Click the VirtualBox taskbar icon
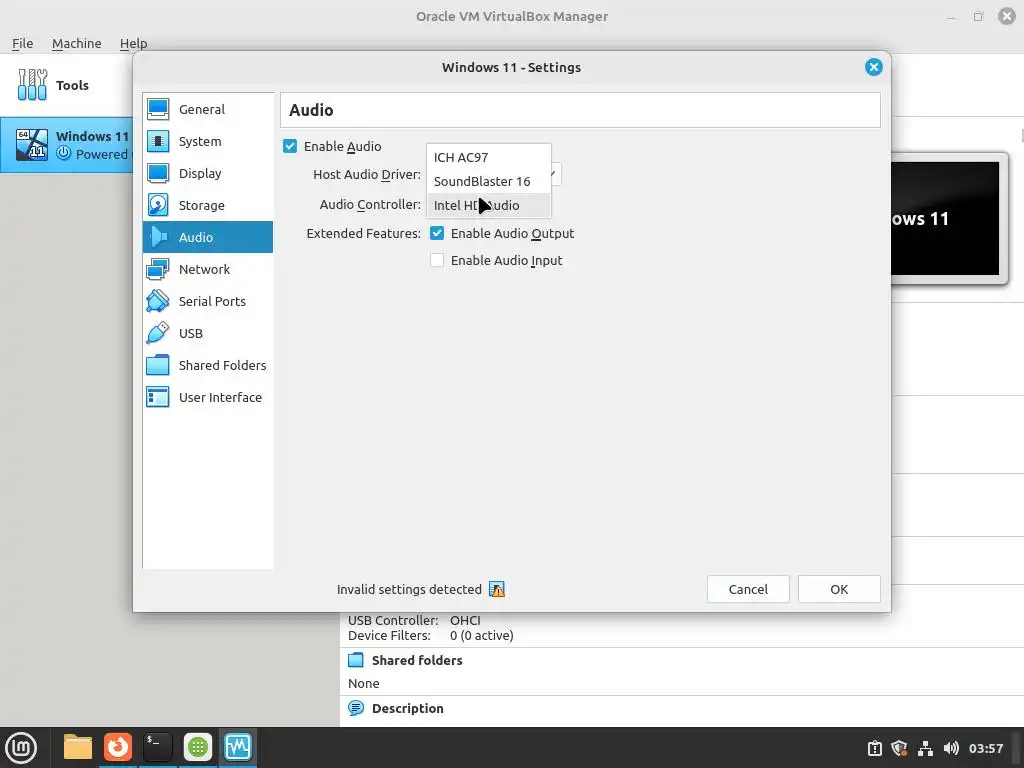 coord(237,747)
